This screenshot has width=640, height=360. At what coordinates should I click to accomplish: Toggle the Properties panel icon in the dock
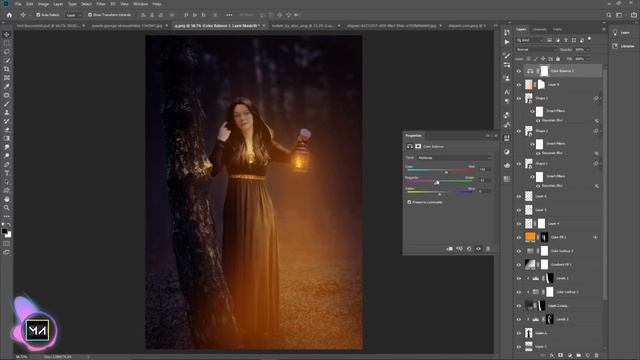(x=507, y=138)
